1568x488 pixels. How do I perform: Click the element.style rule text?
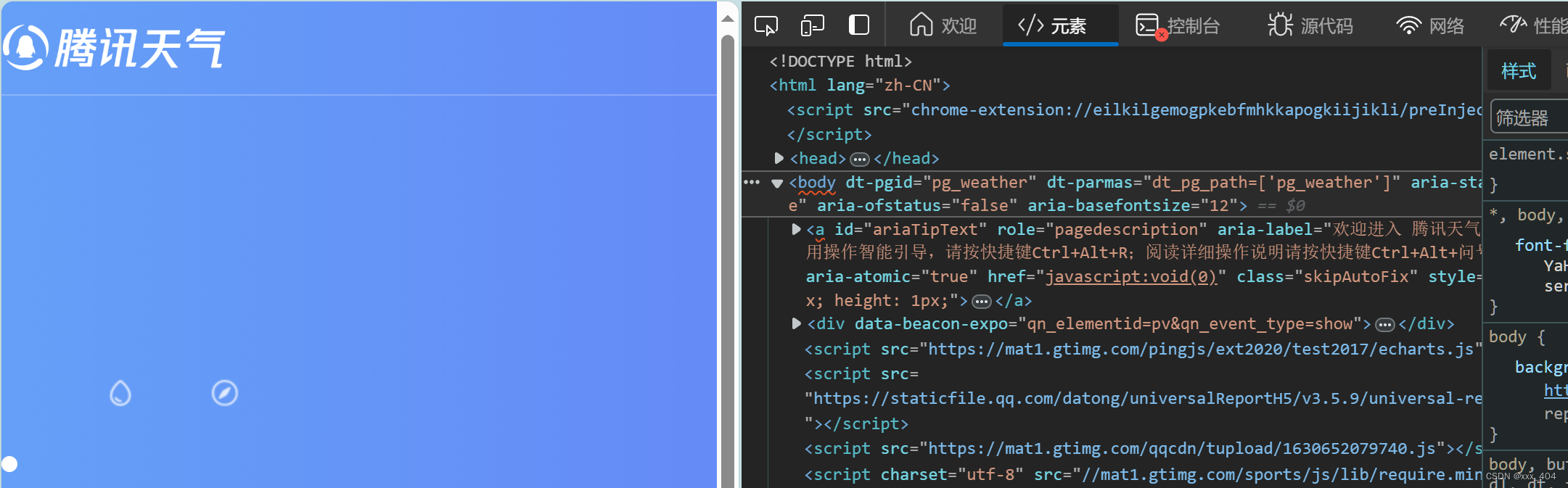coord(1527,154)
